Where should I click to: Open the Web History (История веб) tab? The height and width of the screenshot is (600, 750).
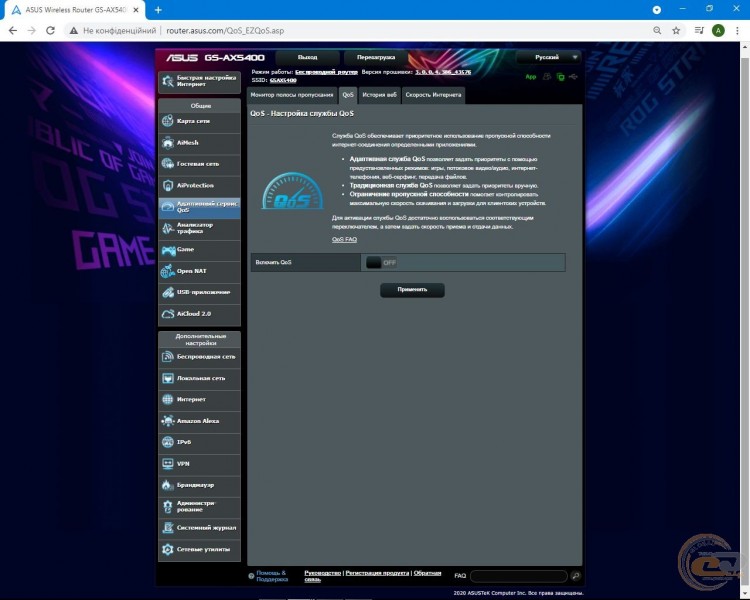[x=379, y=95]
